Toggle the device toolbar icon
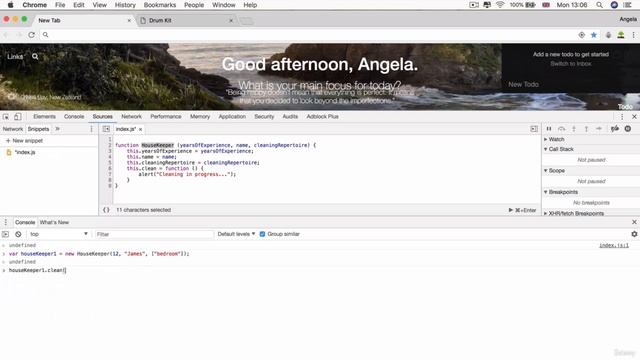 18,117
